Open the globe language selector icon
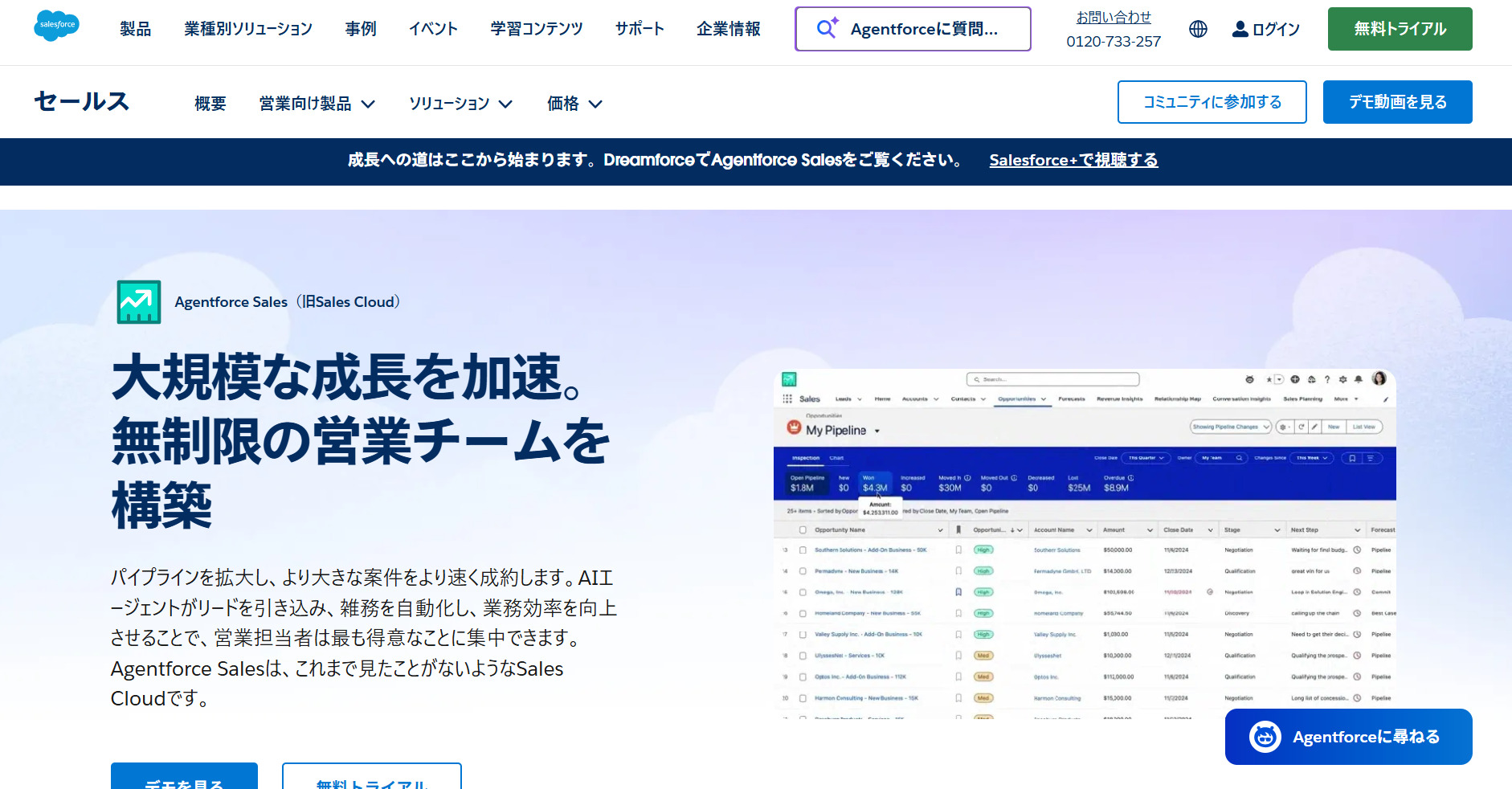 1198,29
